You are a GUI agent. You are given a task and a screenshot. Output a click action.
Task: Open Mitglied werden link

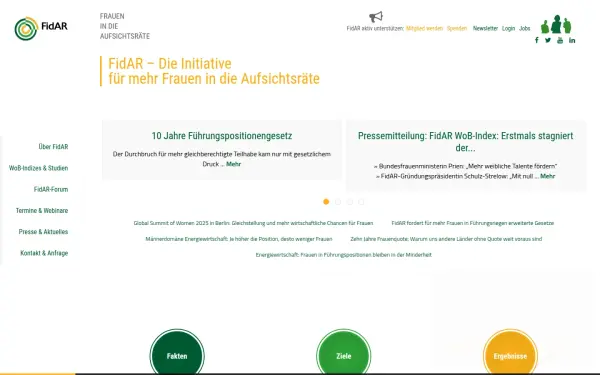pyautogui.click(x=424, y=28)
